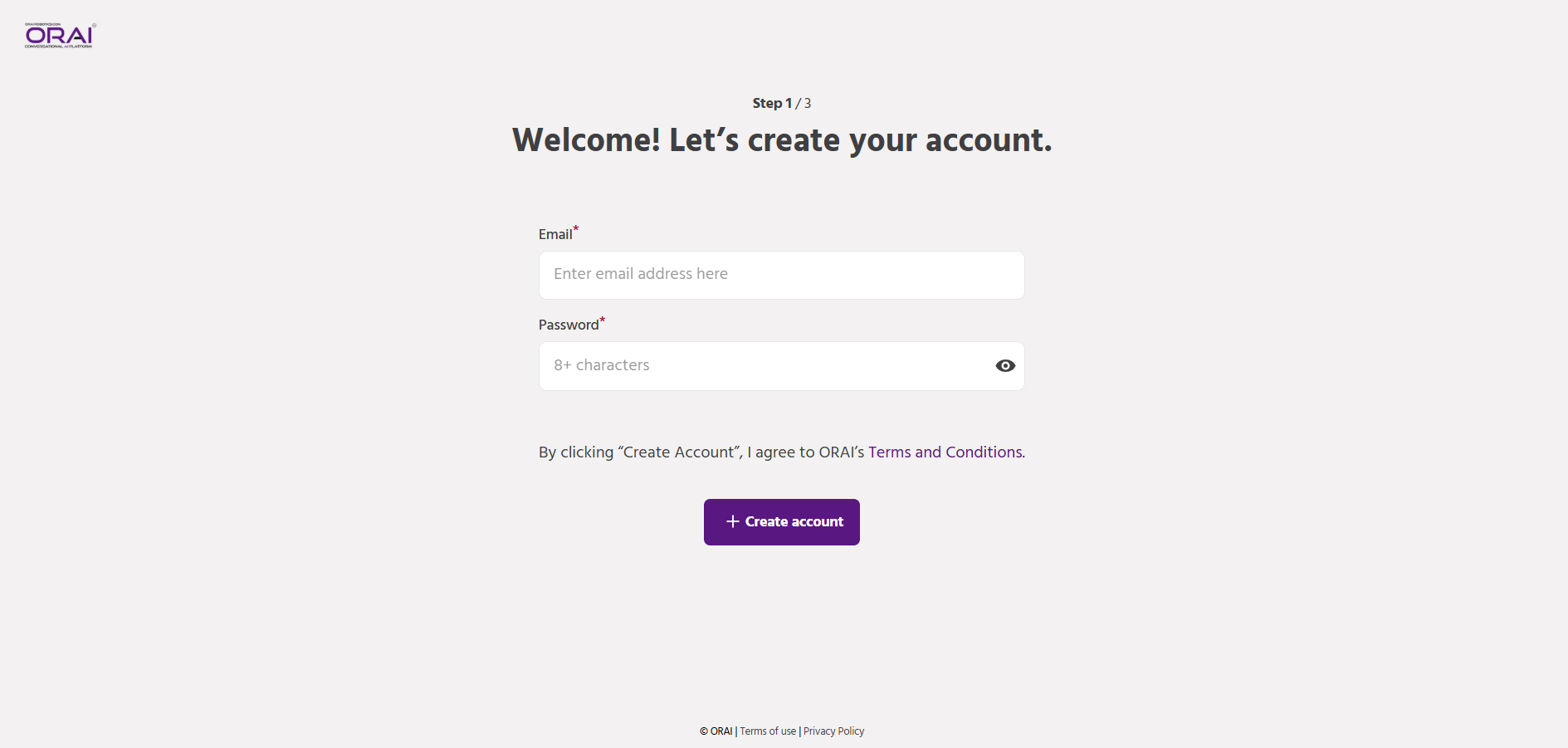Focus the Email address input field
Viewport: 1568px width, 748px height.
point(780,275)
